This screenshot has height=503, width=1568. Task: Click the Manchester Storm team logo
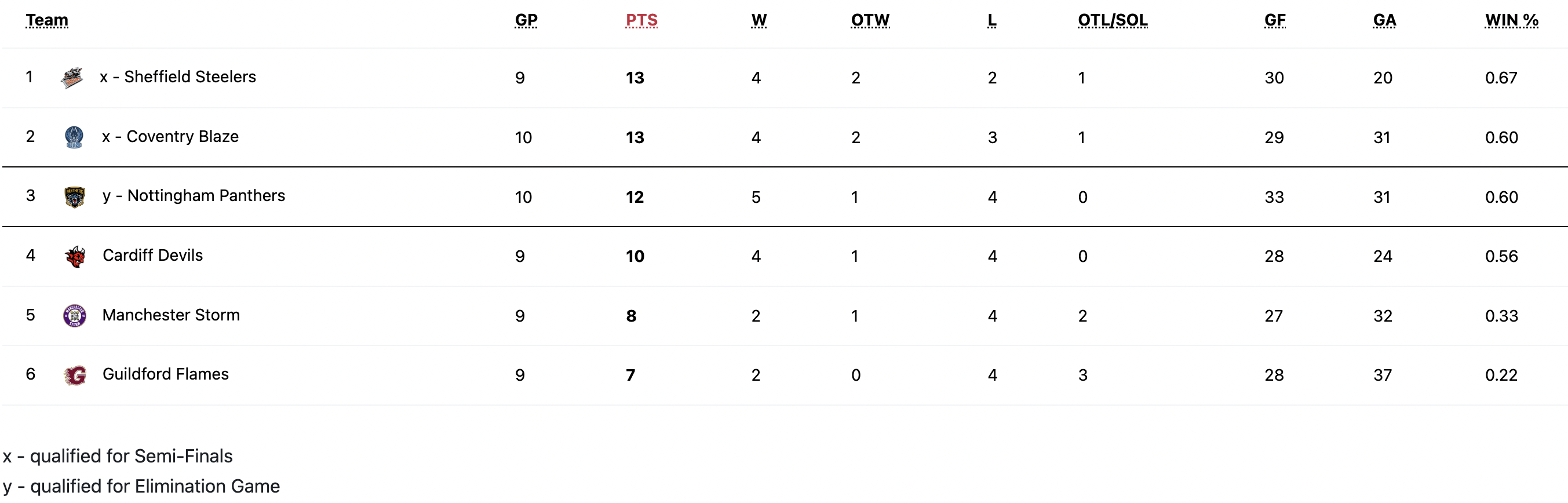[74, 315]
